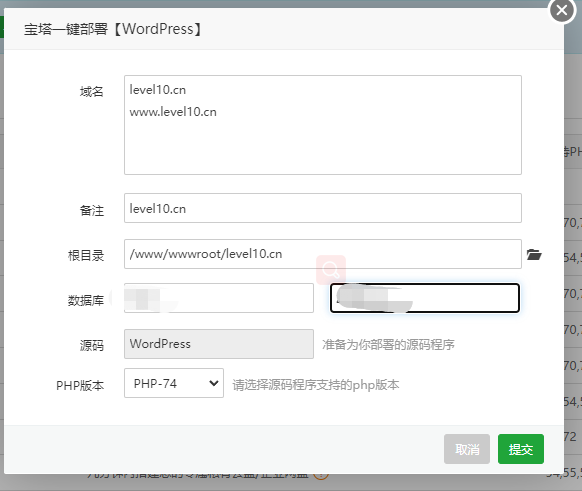Image resolution: width=582 pixels, height=491 pixels.
Task: Open the PHP-74 version dropdown
Action: [174, 383]
